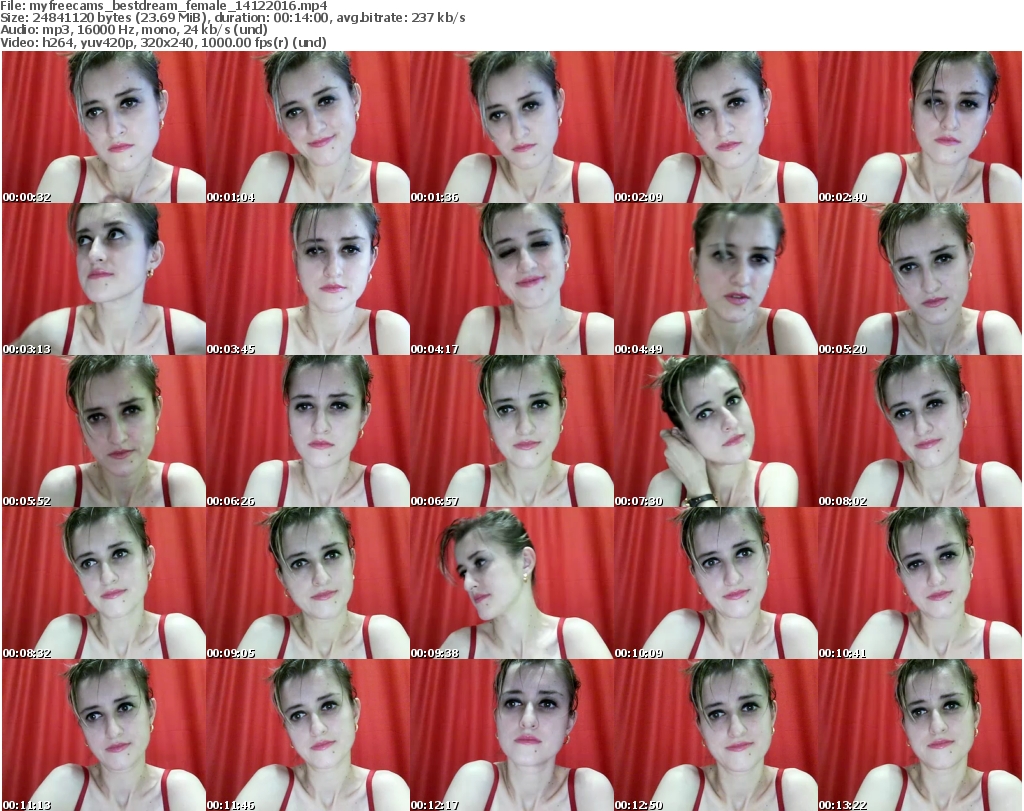This screenshot has width=1024, height=811.
Task: Click the Video h264 info line
Action: coord(163,42)
